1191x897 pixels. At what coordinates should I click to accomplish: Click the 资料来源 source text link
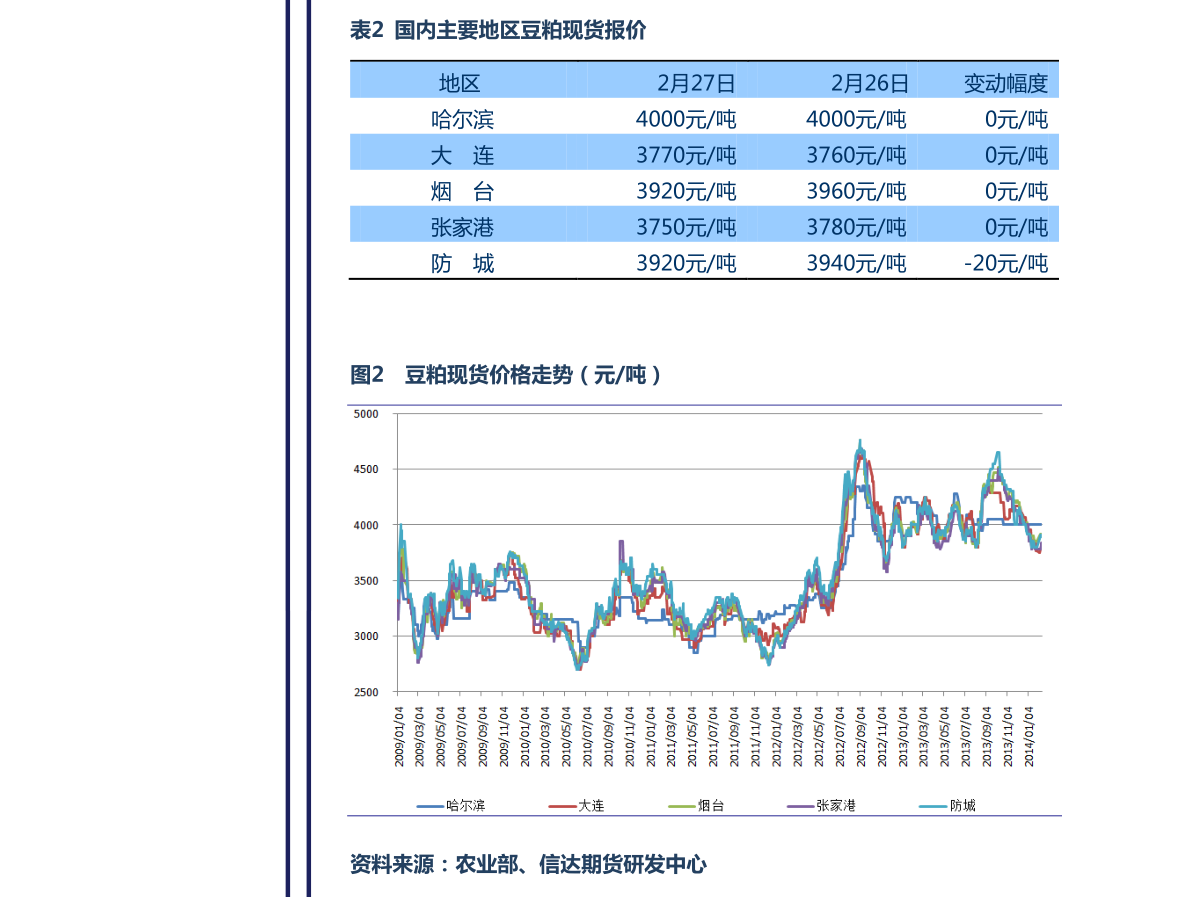point(528,866)
